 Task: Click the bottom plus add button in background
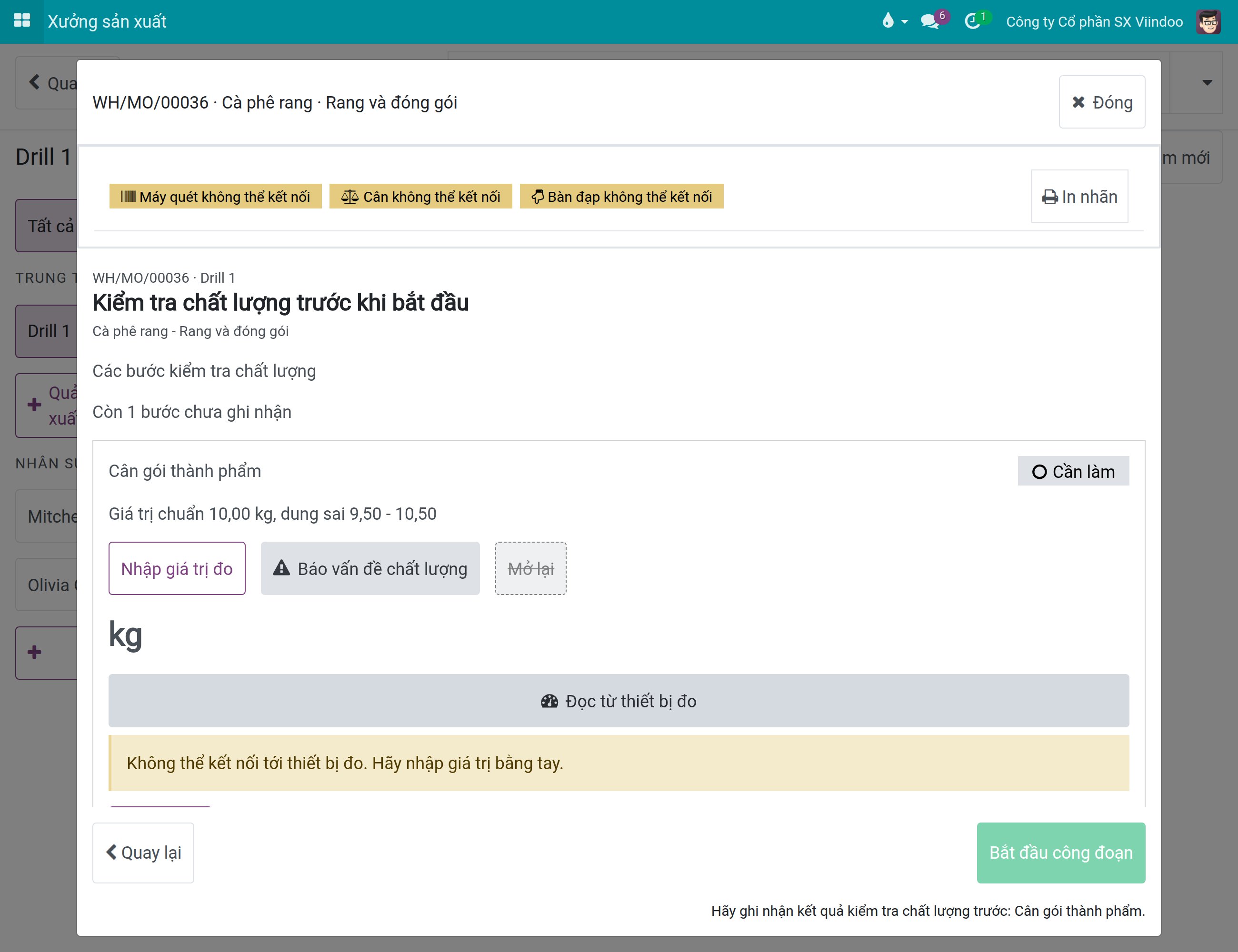click(x=47, y=652)
